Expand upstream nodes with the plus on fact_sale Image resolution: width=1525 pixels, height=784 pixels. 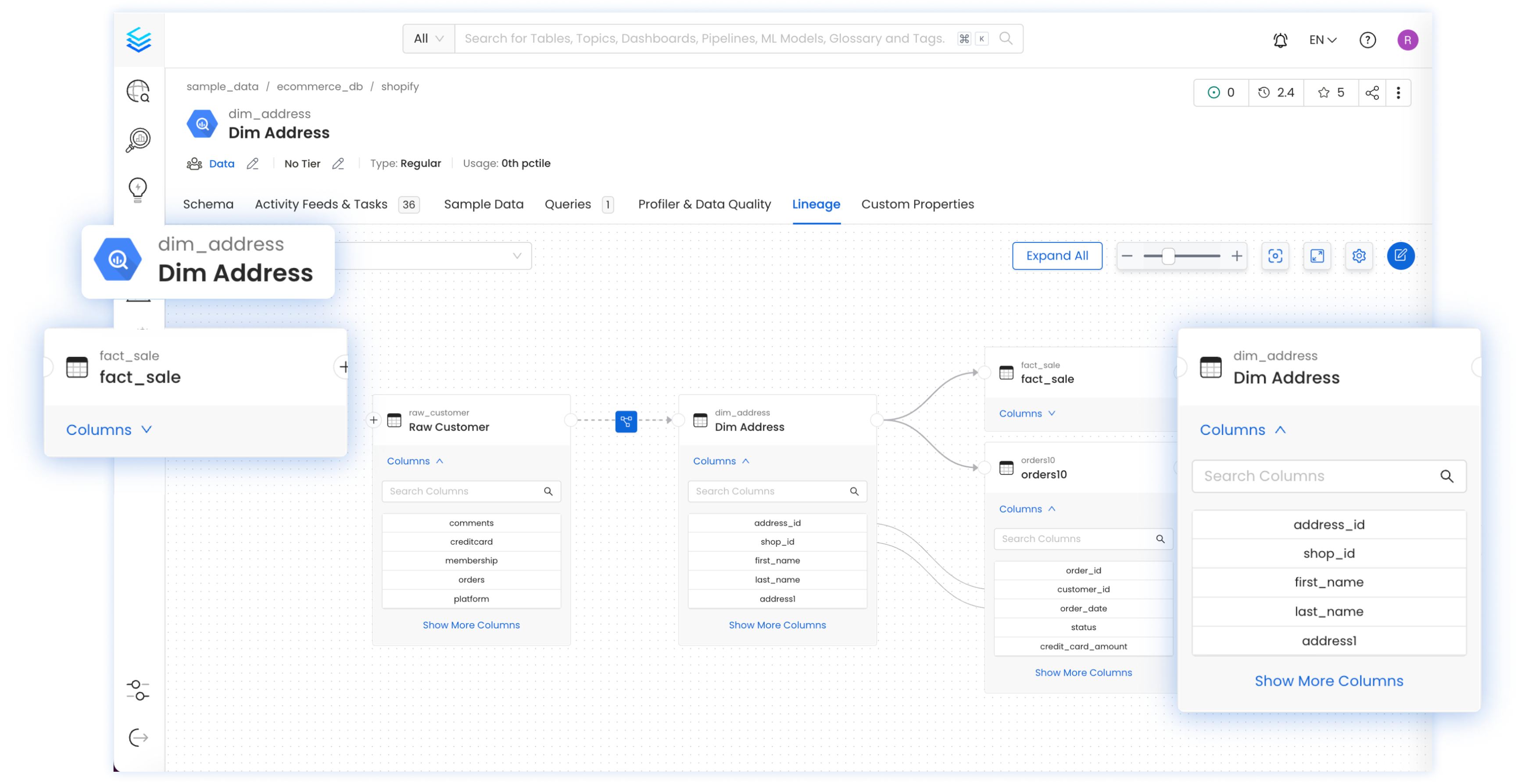[x=344, y=366]
